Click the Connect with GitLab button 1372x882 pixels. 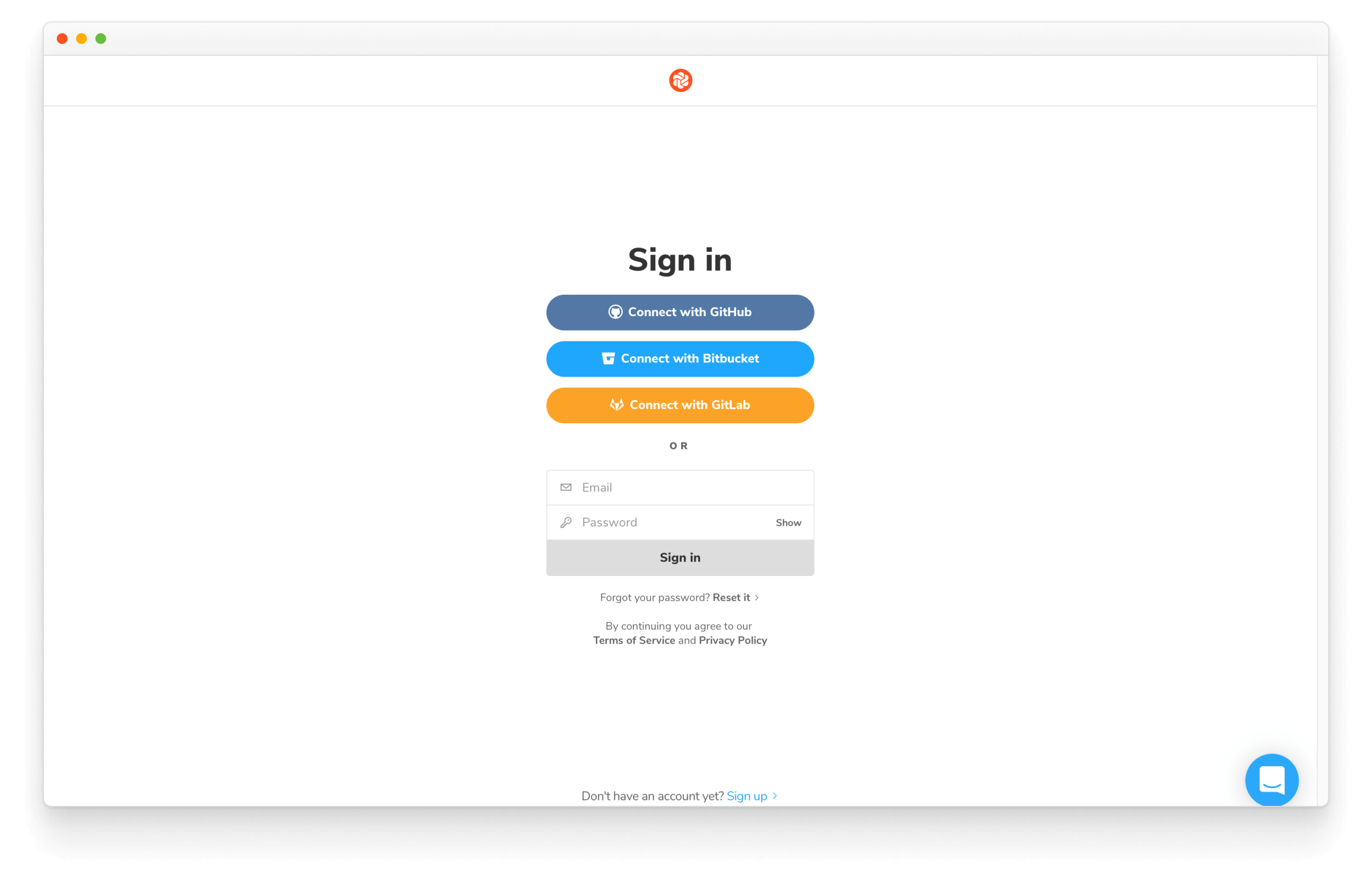(680, 405)
